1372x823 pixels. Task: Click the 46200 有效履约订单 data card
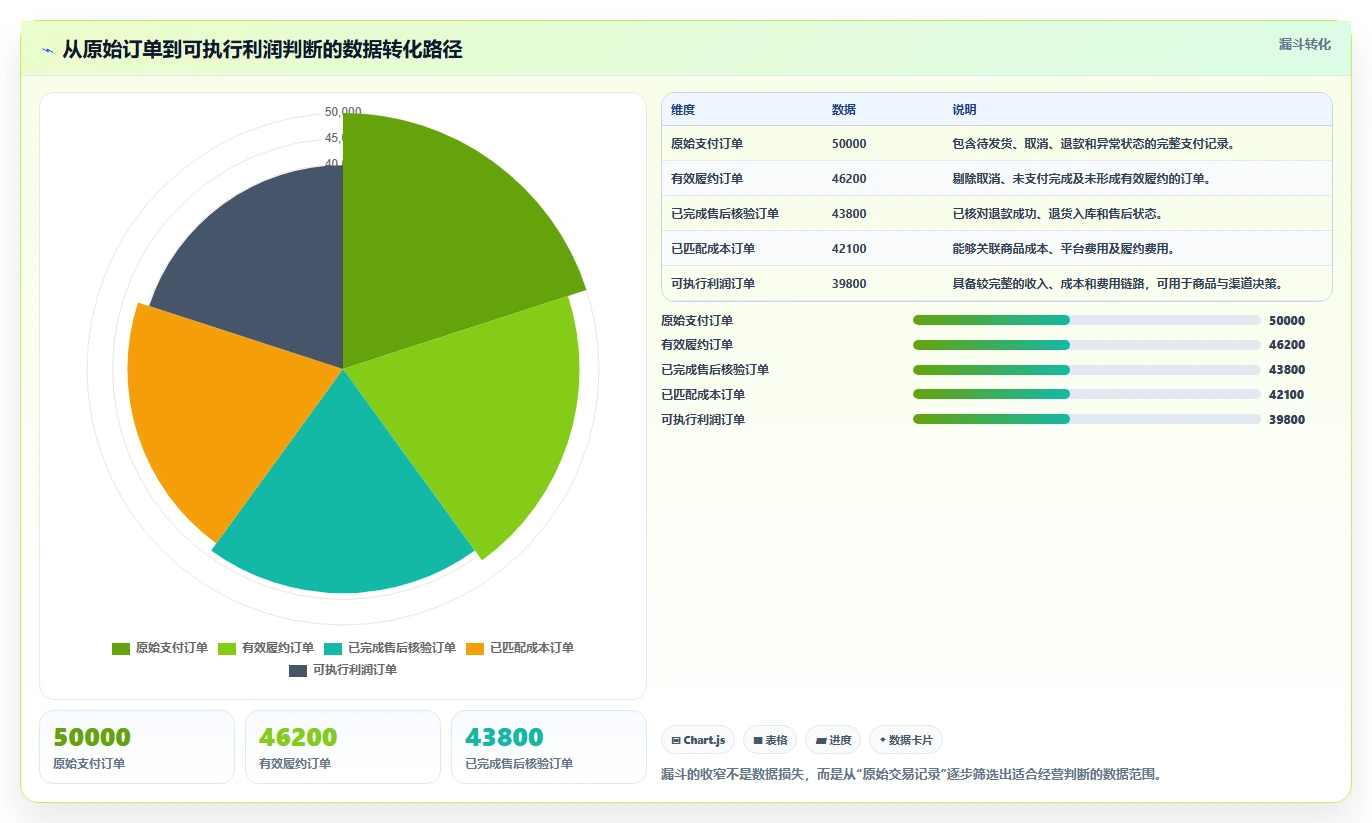pyautogui.click(x=343, y=747)
